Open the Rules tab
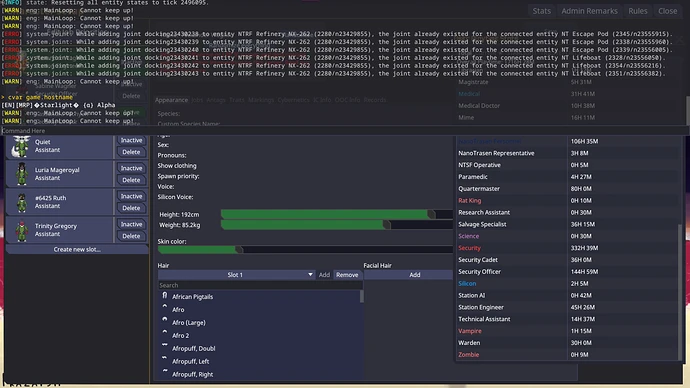Screen dimensions: 690x388 (x=638, y=11)
